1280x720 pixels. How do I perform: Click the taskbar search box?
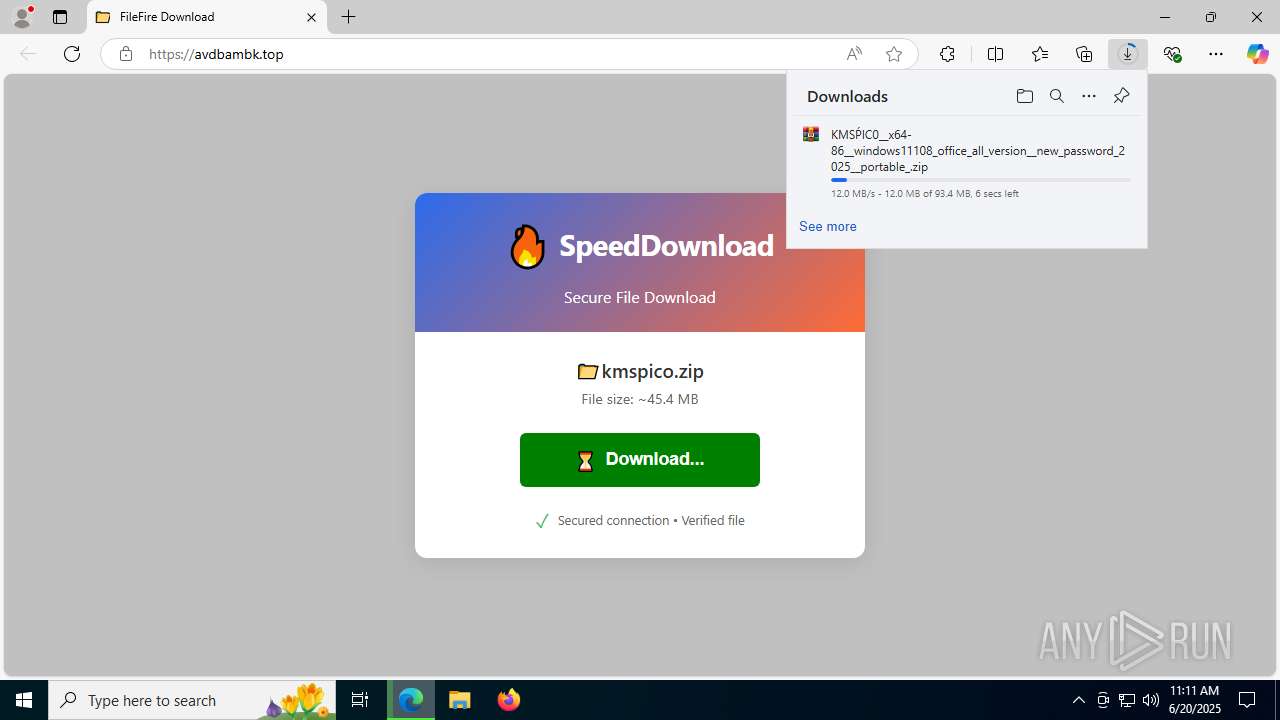point(193,700)
